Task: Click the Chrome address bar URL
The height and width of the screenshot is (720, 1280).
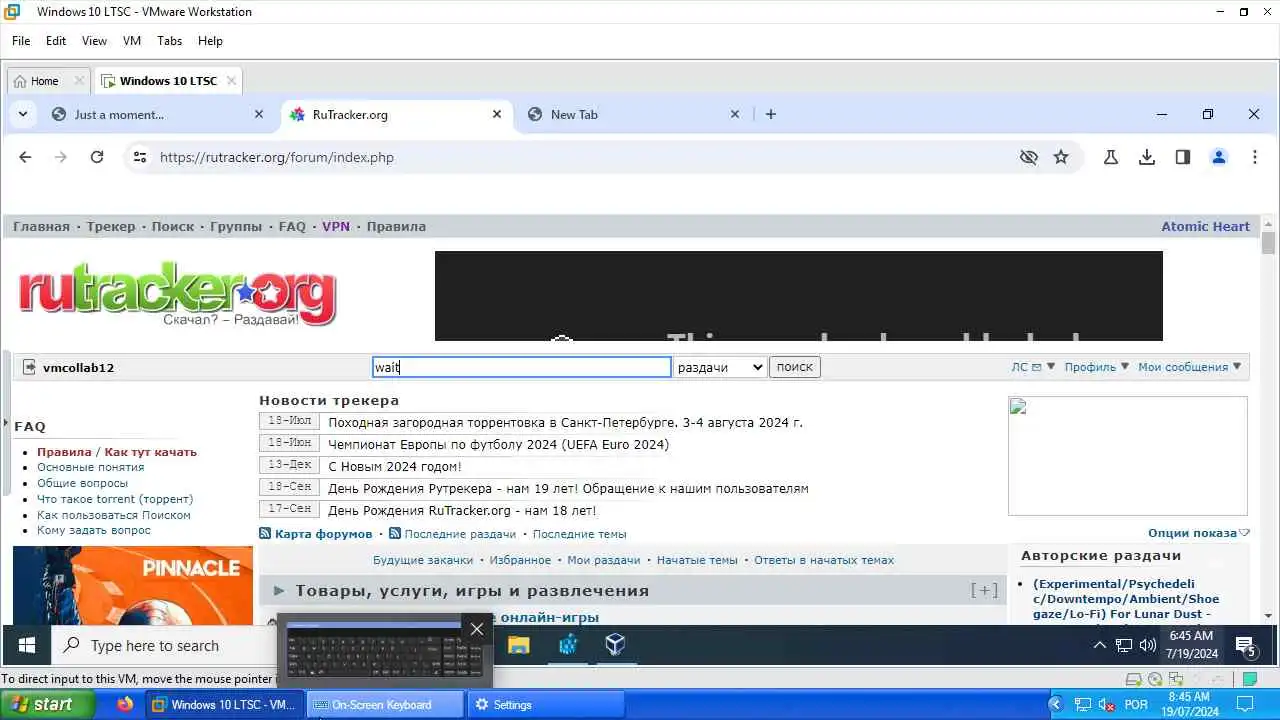Action: (277, 157)
